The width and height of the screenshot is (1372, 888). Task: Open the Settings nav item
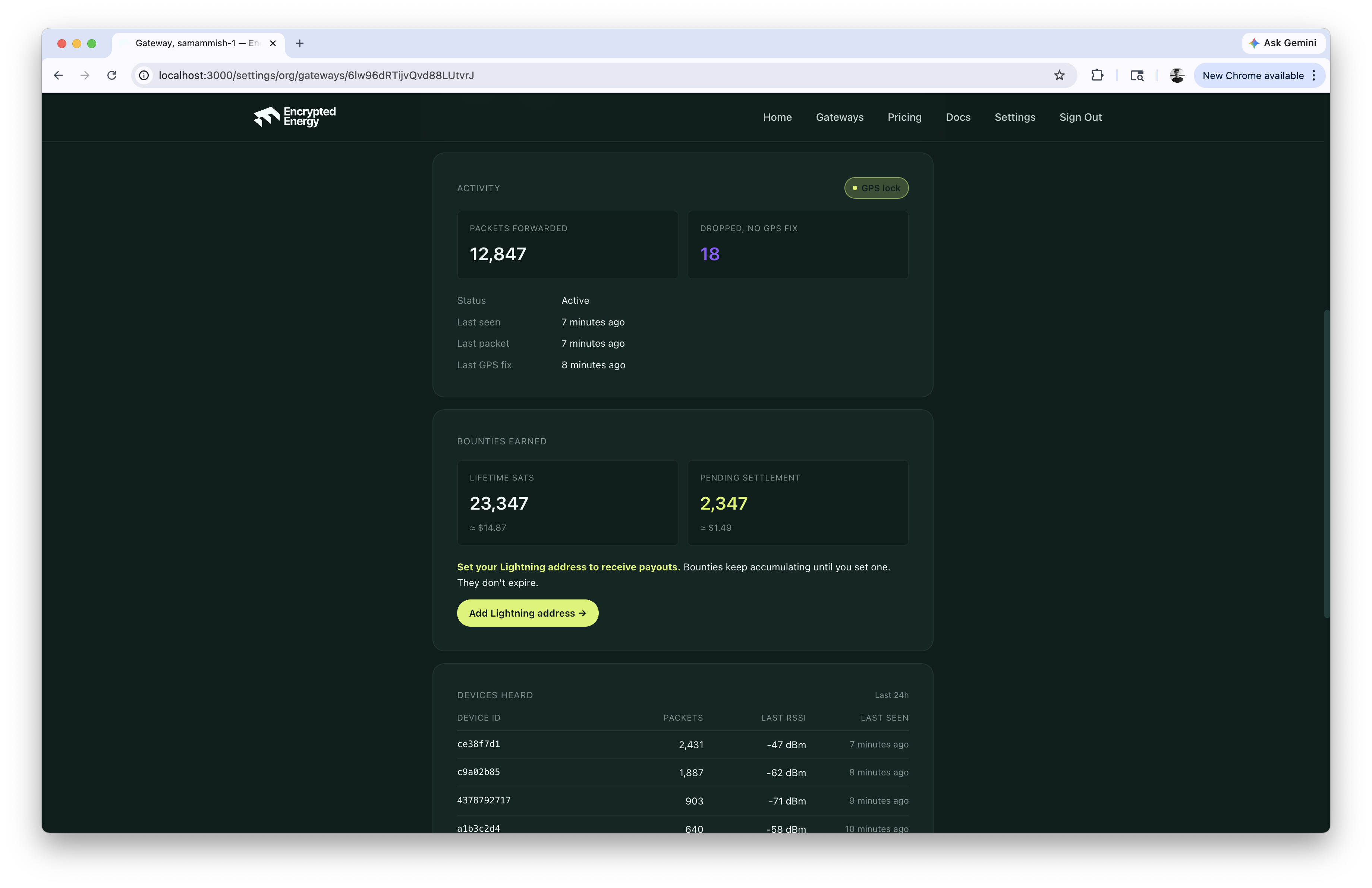coord(1014,117)
